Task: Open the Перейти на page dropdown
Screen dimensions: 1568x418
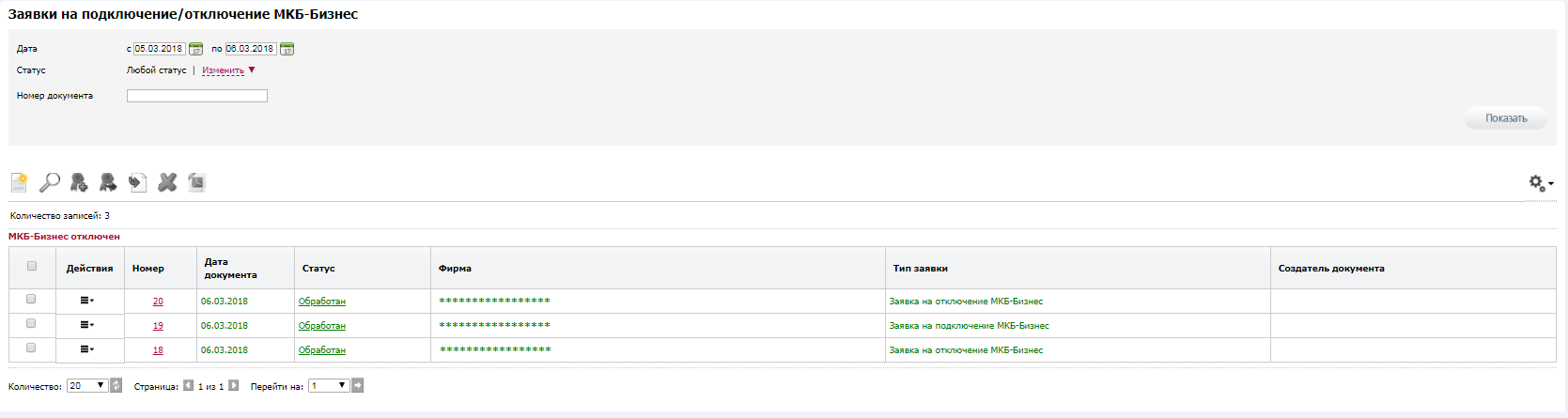Action: (x=329, y=385)
